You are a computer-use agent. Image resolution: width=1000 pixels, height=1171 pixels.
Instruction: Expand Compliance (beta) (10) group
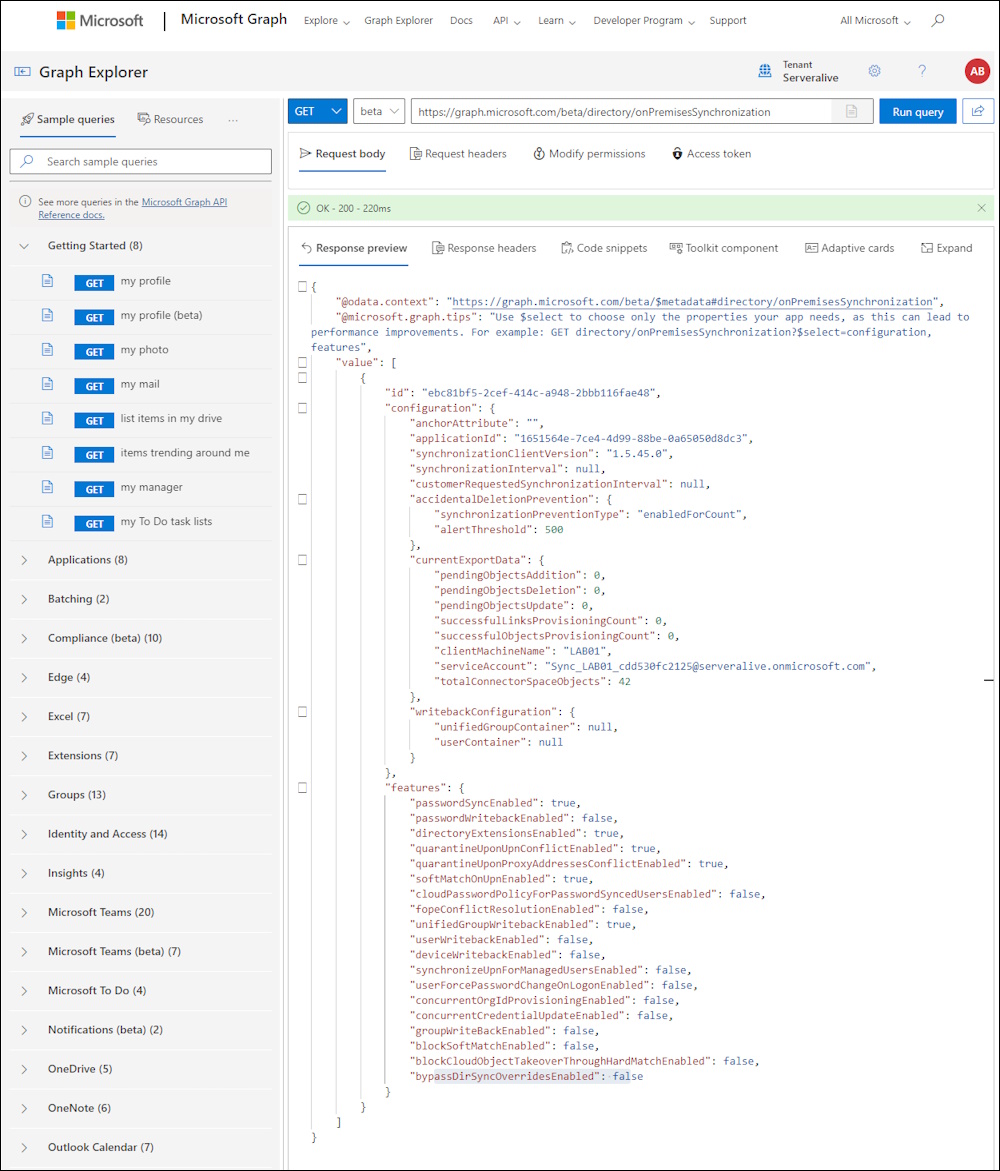point(24,639)
